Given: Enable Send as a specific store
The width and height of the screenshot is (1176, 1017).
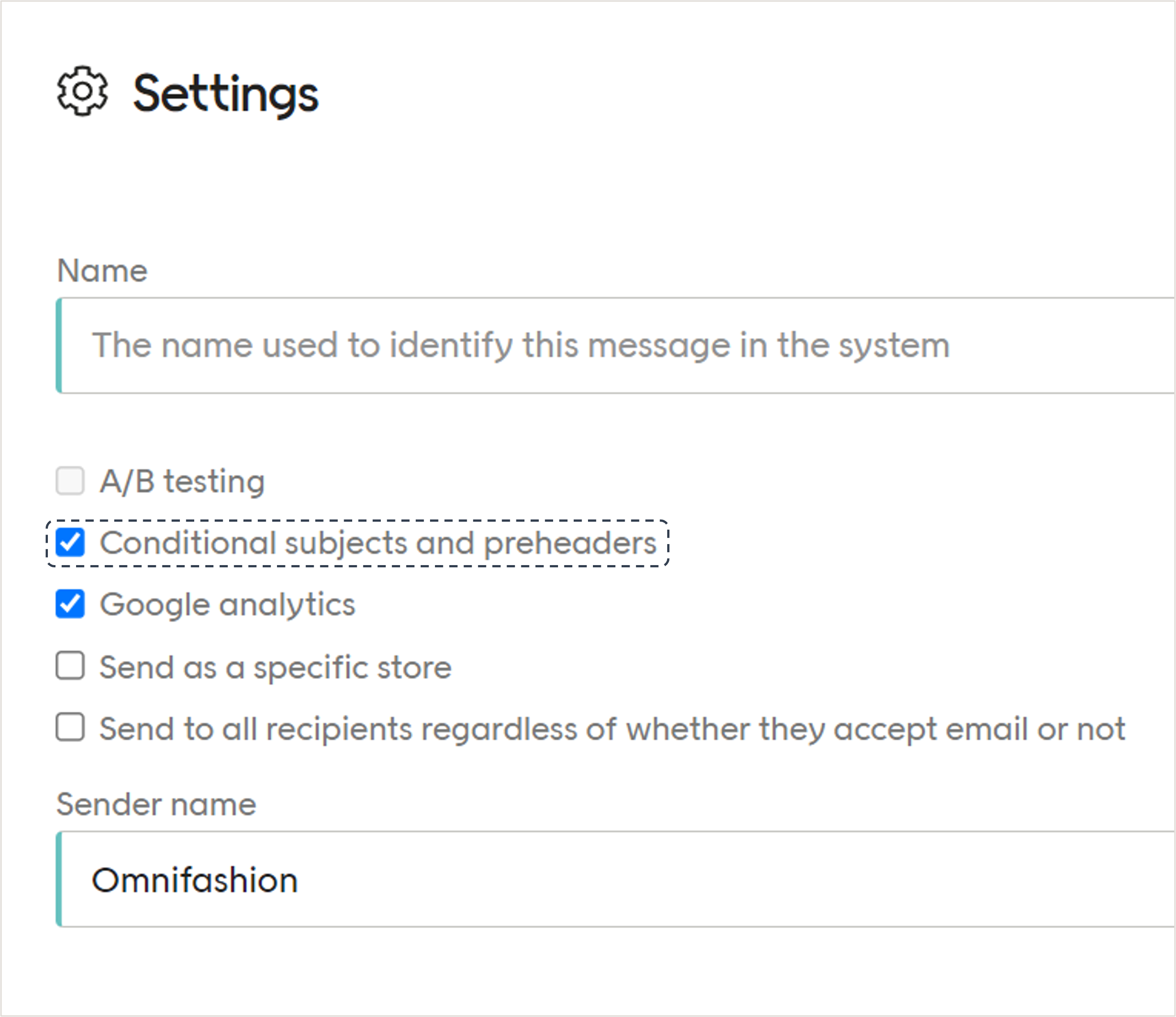Looking at the screenshot, I should 69,667.
